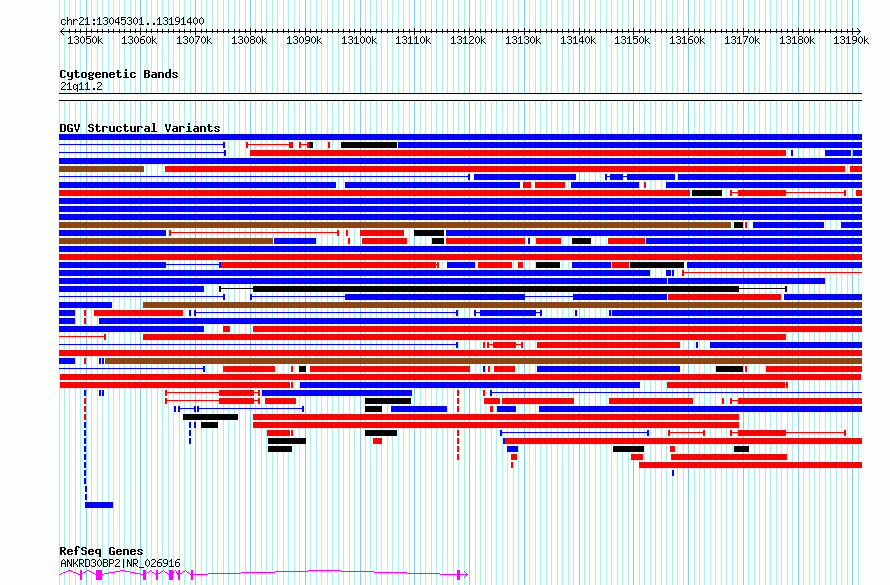
Task: Click the ANKRD30BP2|NR_026916 gene label
Action: 120,563
